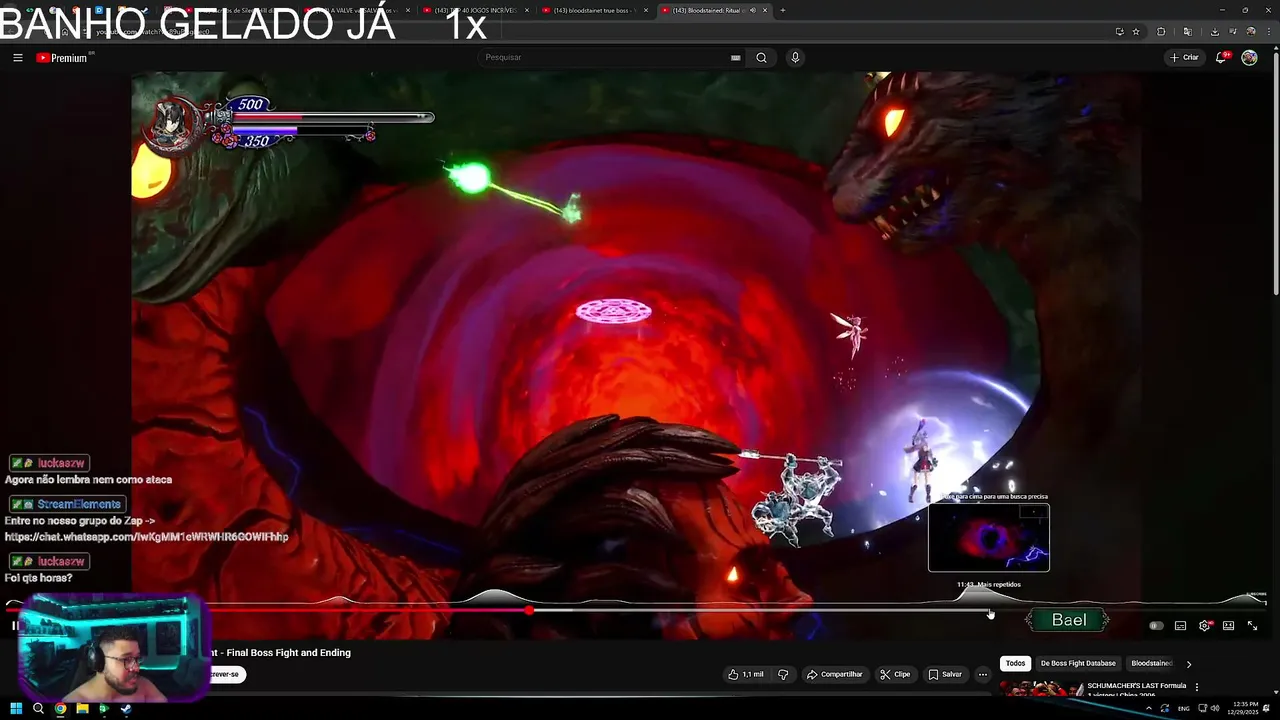This screenshot has width=1280, height=720.
Task: Enter fullscreen mode
Action: click(1252, 626)
